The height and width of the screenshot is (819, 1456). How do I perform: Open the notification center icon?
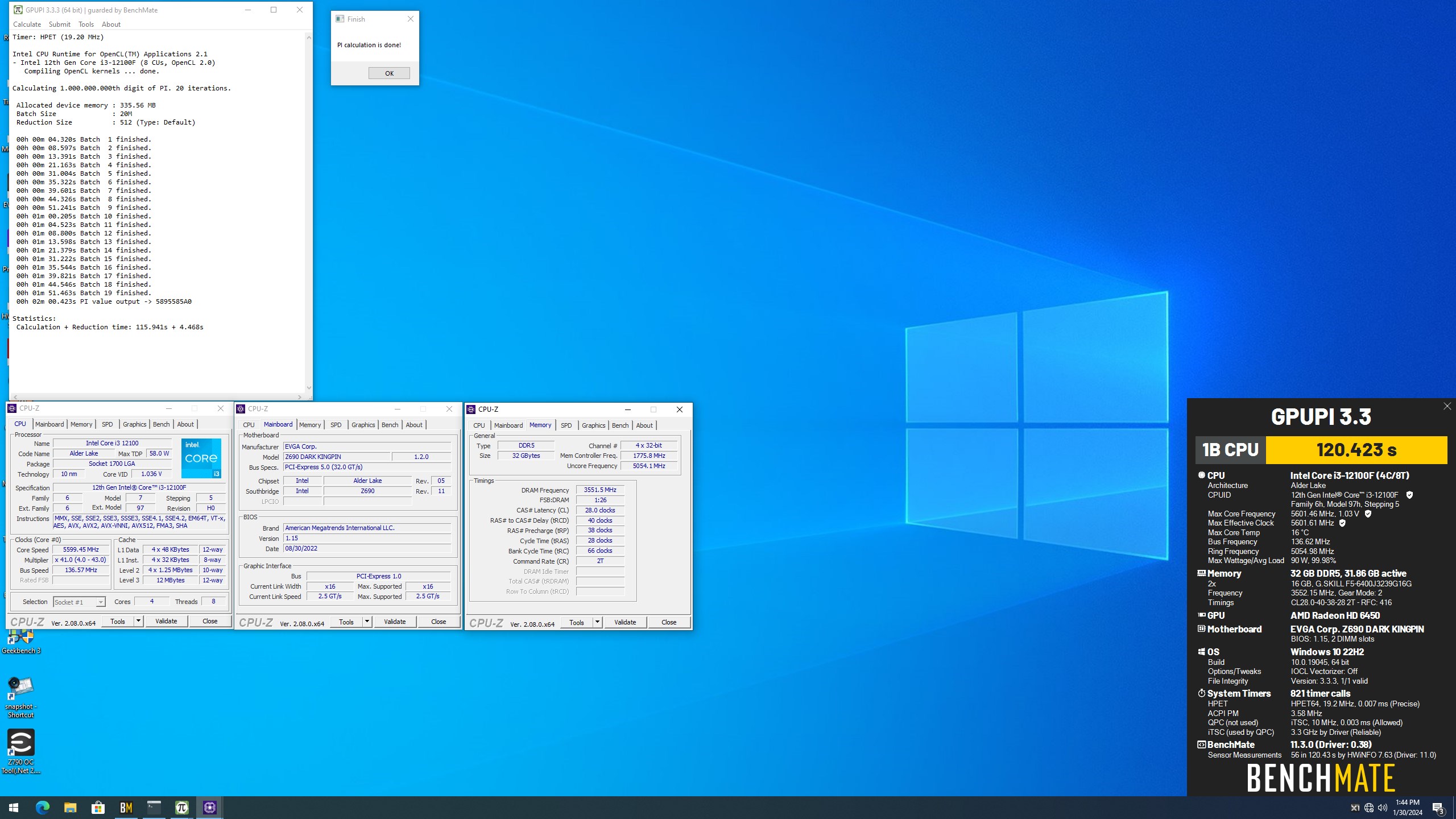pos(1438,808)
